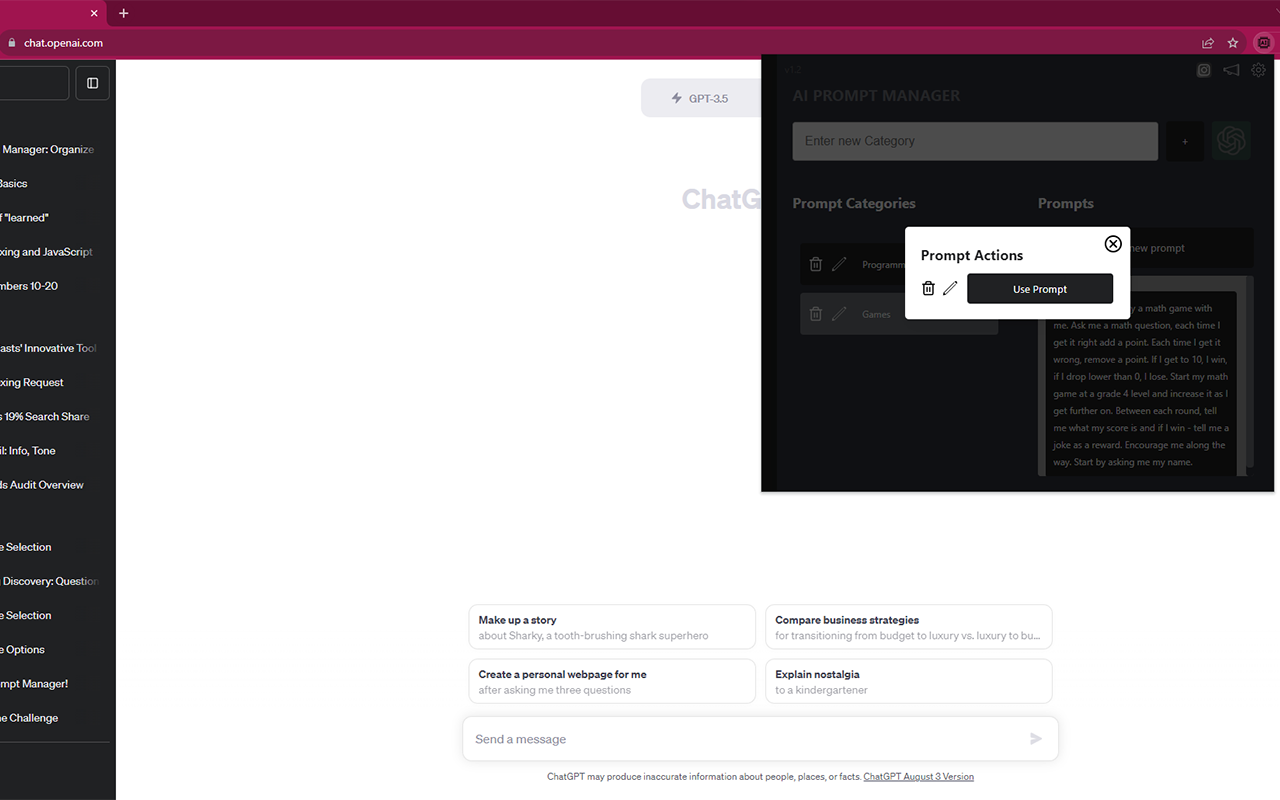Open new browser tab with plus
Image resolution: width=1280 pixels, height=800 pixels.
124,13
